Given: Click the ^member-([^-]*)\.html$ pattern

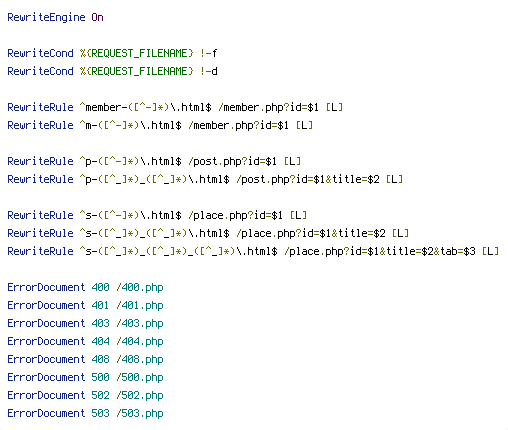Looking at the screenshot, I should pyautogui.click(x=145, y=107).
